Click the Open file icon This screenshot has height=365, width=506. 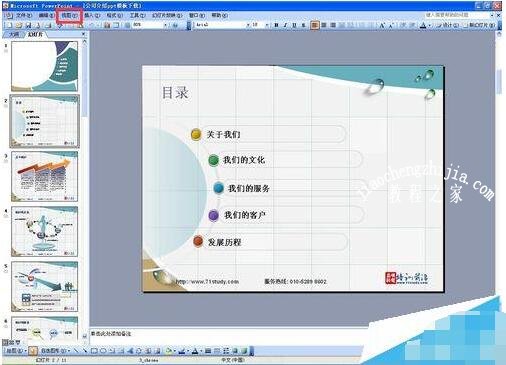19,25
